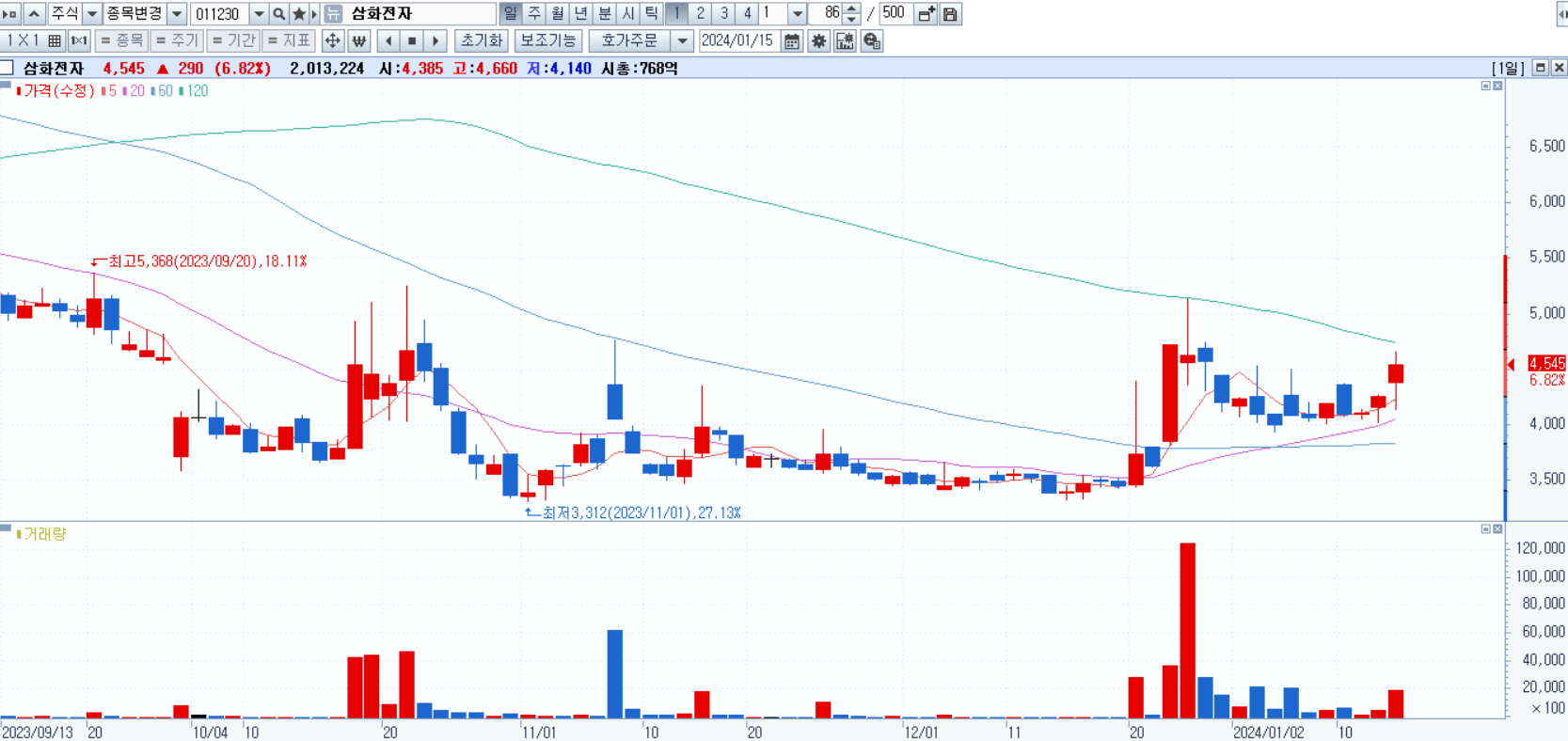Select minute (분) period toggle
Screen dimensions: 1568x741
click(x=605, y=14)
